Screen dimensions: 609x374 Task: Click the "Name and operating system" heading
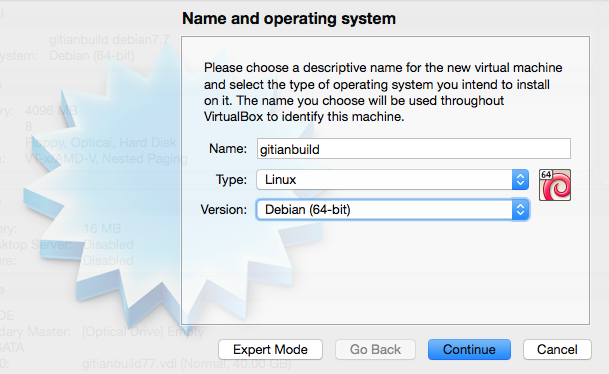pos(289,19)
